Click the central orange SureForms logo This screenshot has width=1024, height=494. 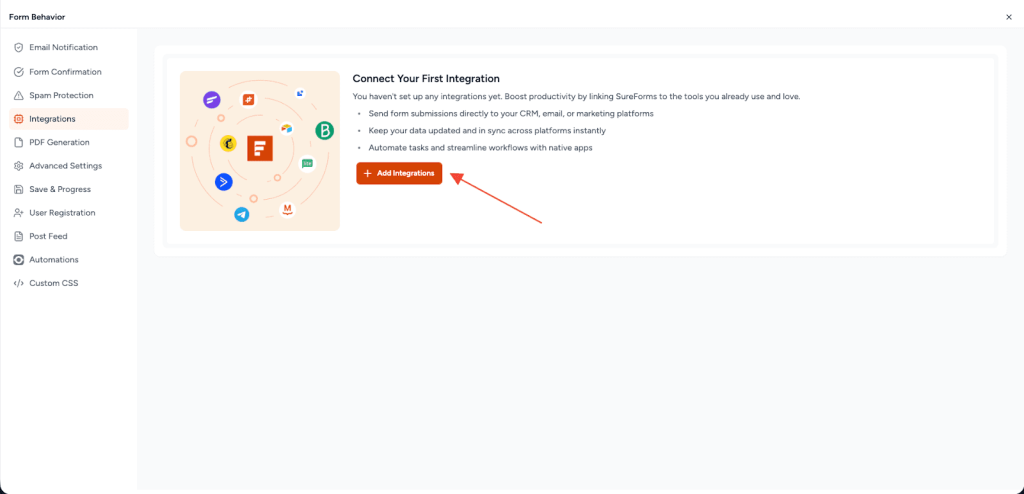[260, 150]
